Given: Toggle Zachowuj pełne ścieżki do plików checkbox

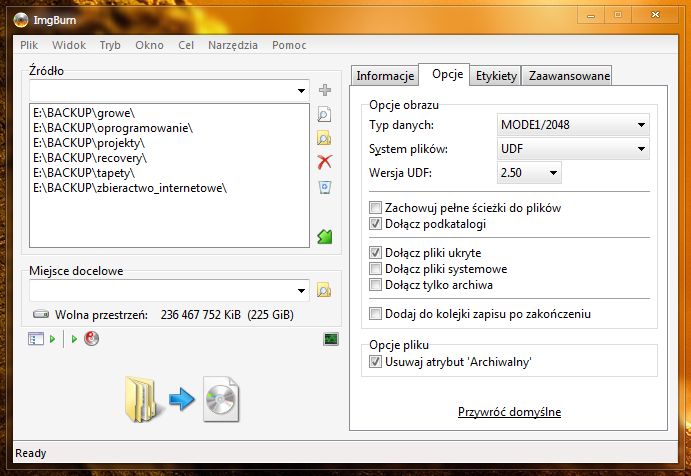Looking at the screenshot, I should tap(375, 208).
